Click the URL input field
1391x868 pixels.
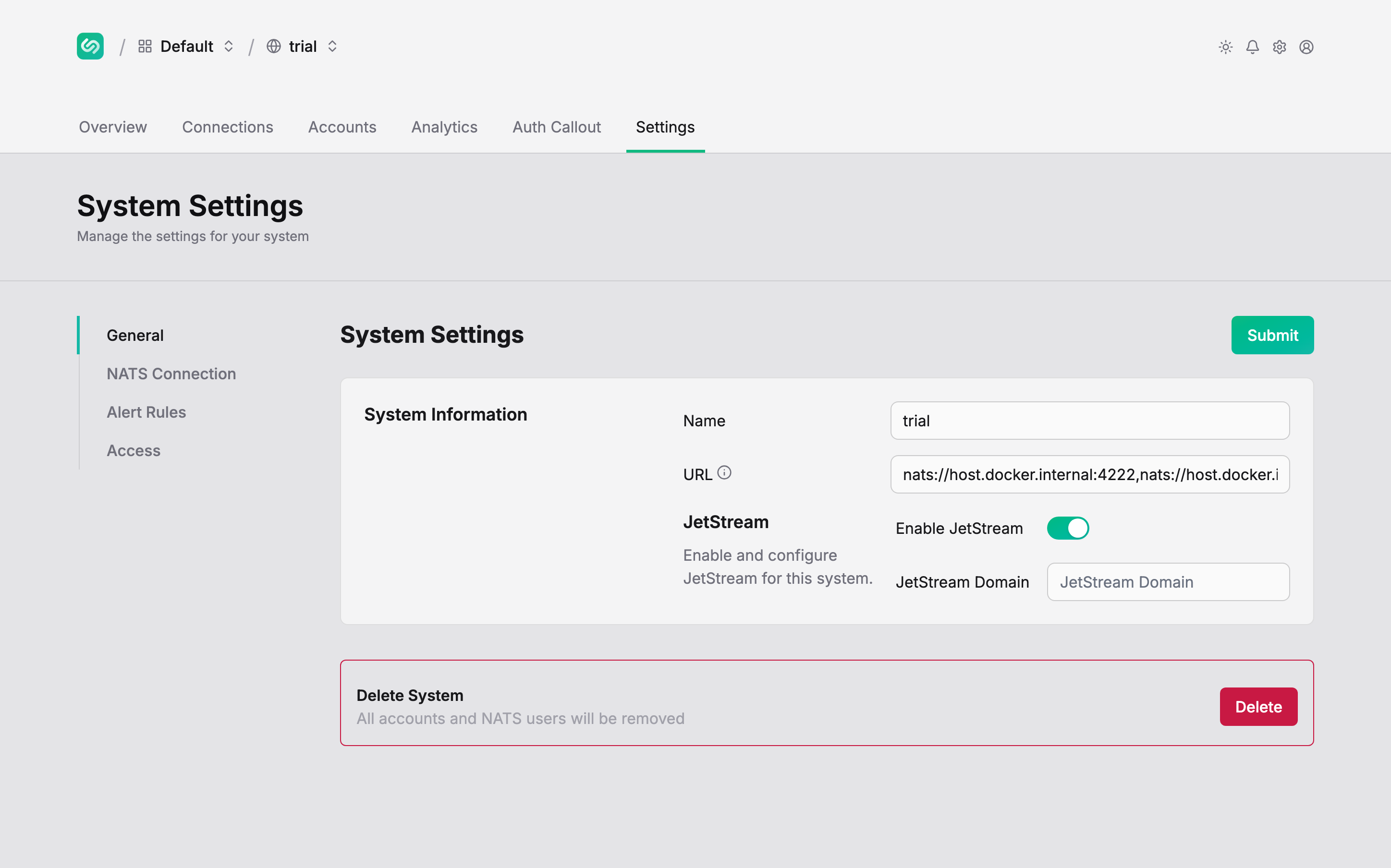tap(1089, 474)
